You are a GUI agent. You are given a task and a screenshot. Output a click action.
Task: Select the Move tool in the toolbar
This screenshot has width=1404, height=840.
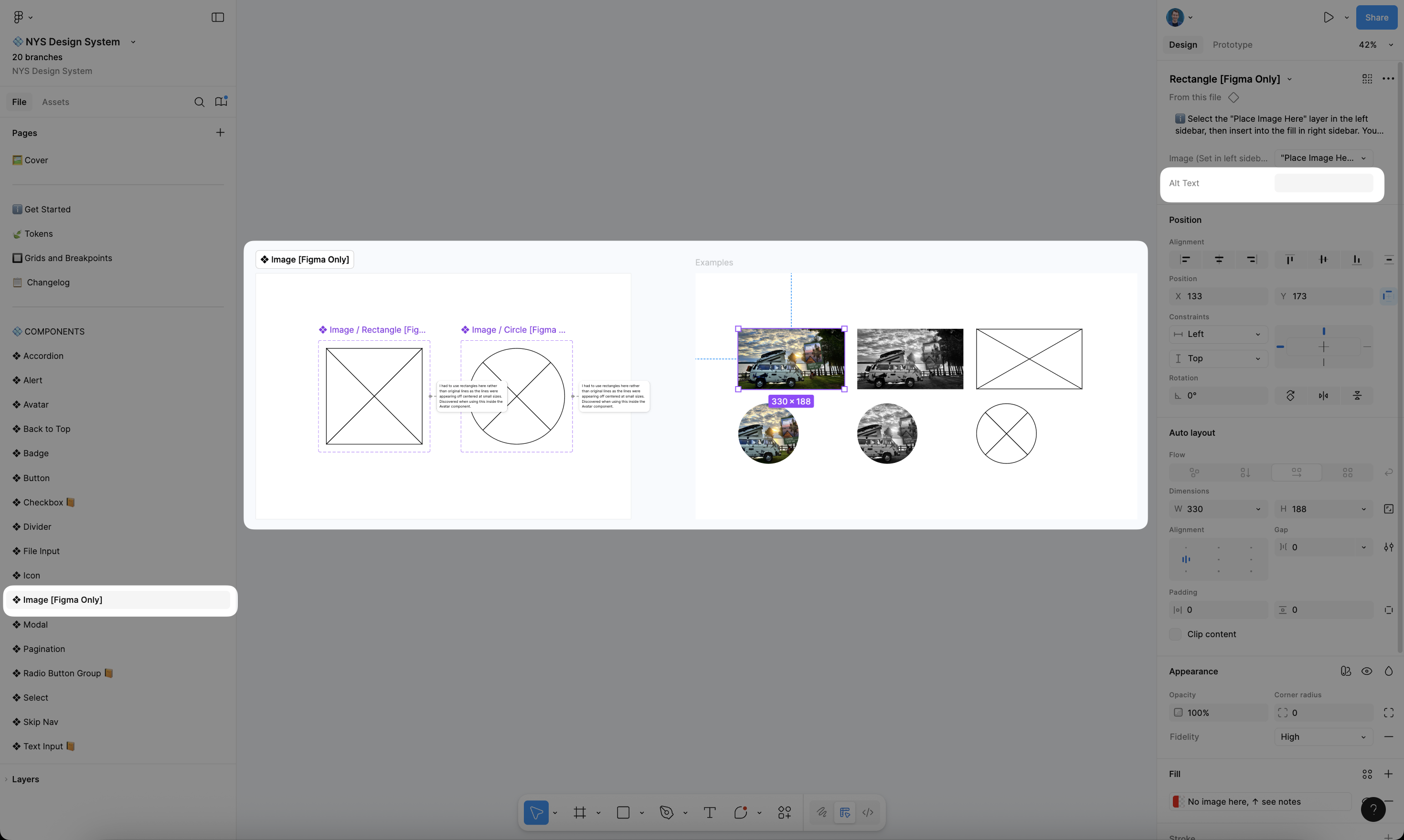536,812
